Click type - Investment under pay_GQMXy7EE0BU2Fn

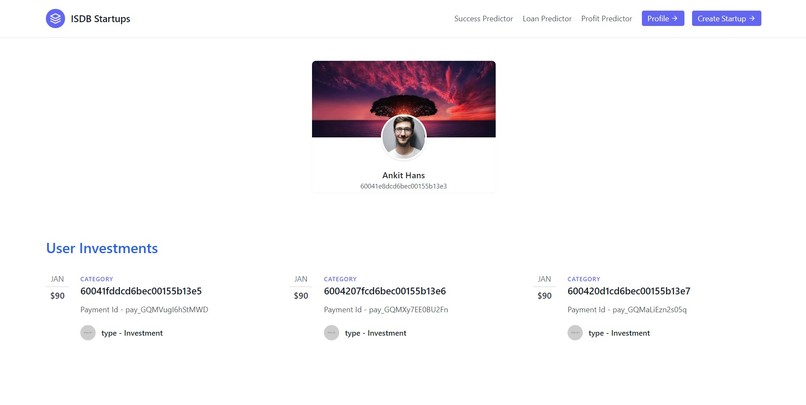[376, 333]
